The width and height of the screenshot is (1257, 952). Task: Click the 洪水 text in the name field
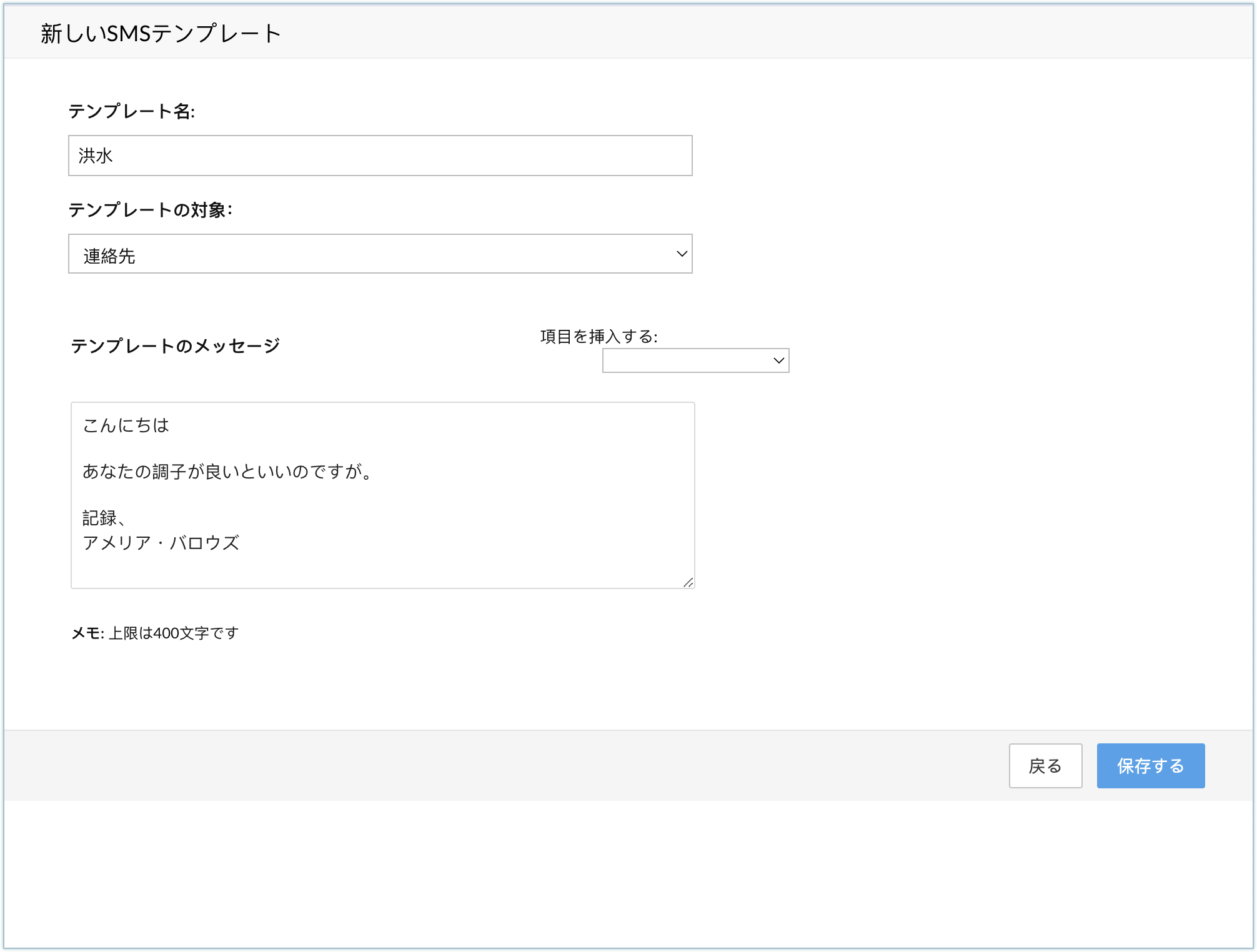96,156
